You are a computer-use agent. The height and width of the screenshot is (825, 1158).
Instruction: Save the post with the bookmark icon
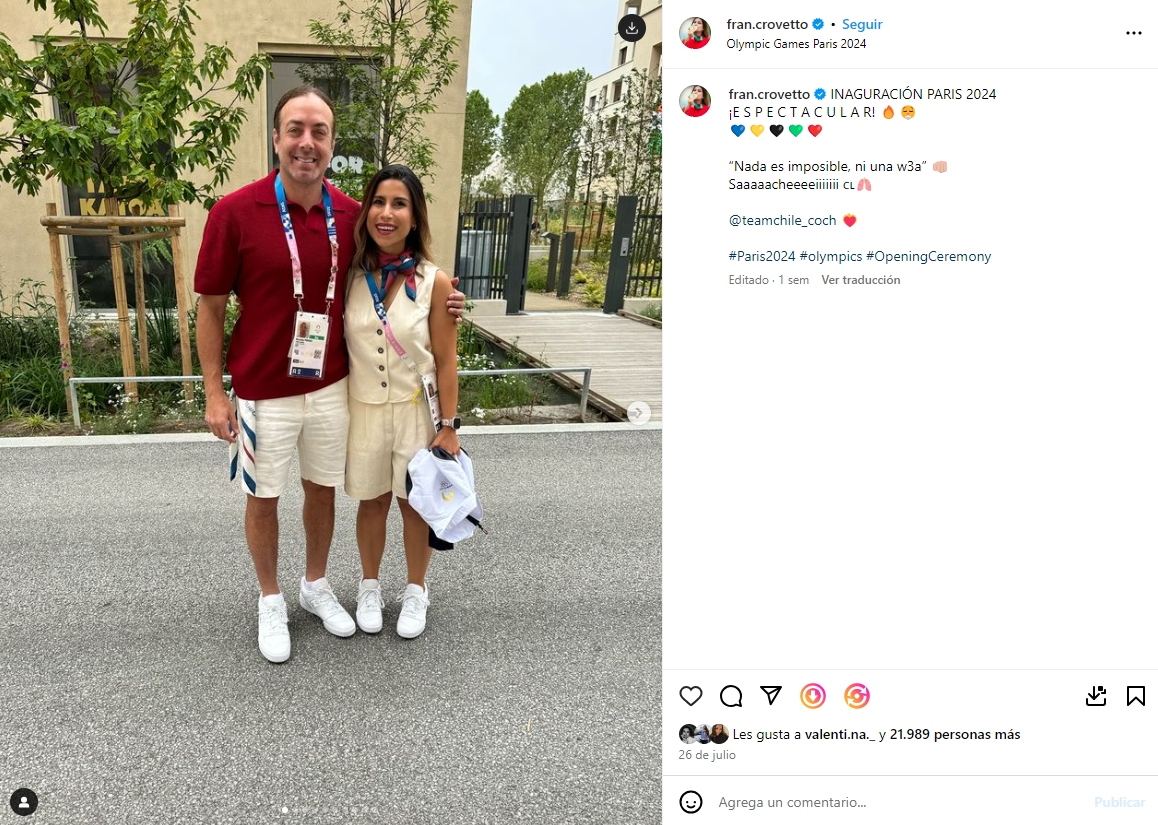click(x=1136, y=696)
